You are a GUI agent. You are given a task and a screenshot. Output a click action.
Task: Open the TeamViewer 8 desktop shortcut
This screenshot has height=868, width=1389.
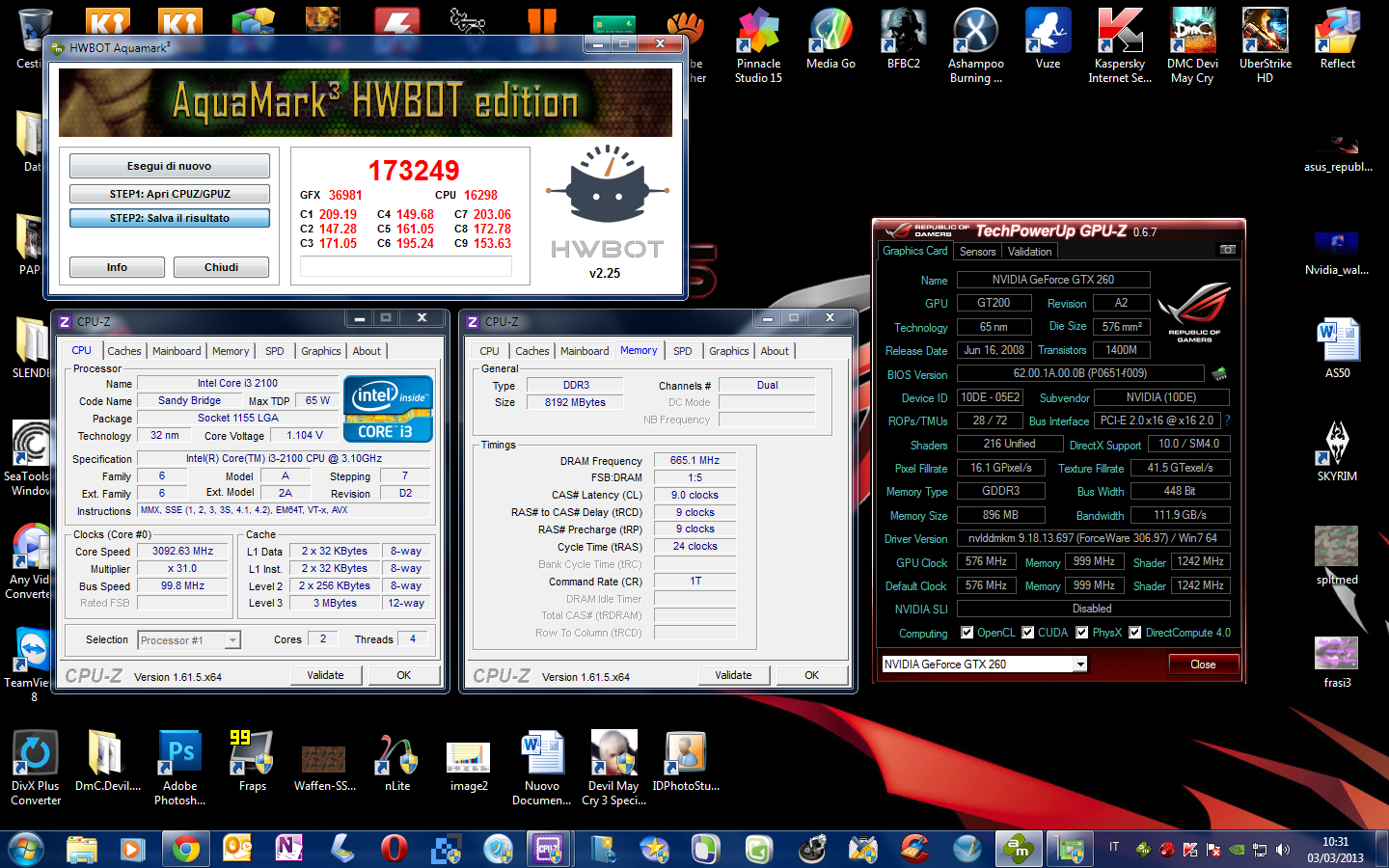click(33, 664)
